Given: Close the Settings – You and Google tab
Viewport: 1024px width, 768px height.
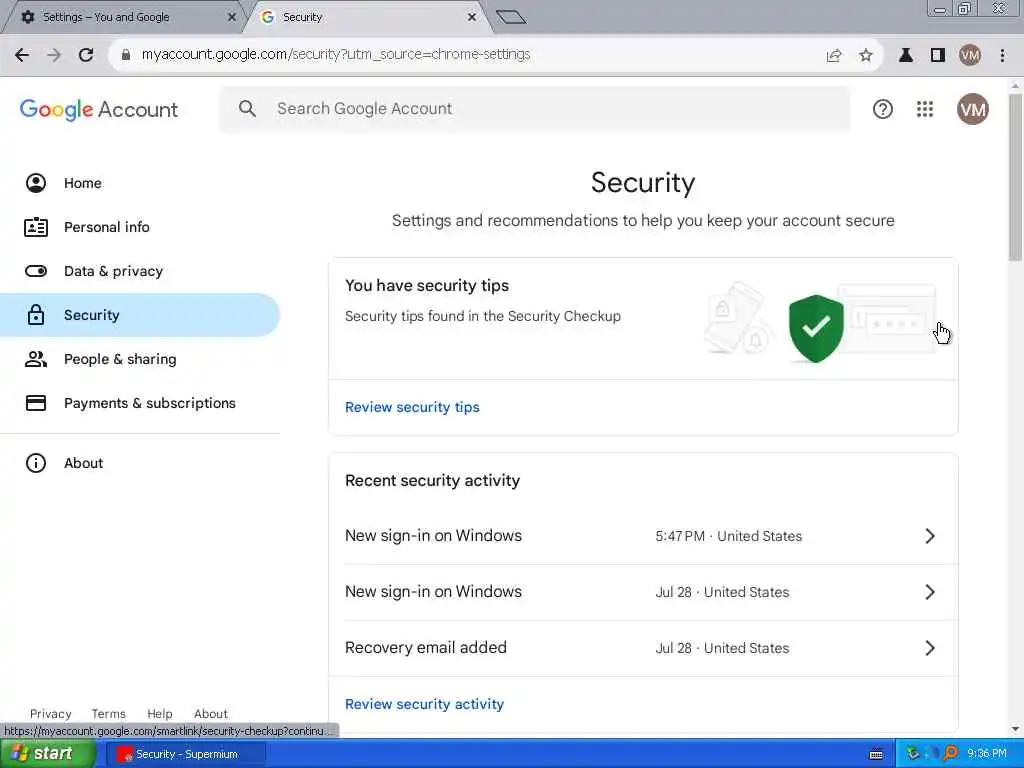Looking at the screenshot, I should coord(231,17).
